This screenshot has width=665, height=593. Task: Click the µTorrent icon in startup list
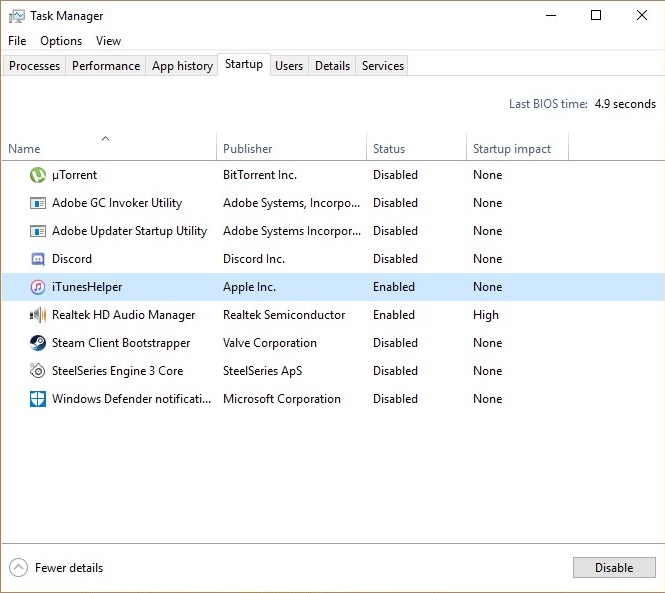(38, 175)
